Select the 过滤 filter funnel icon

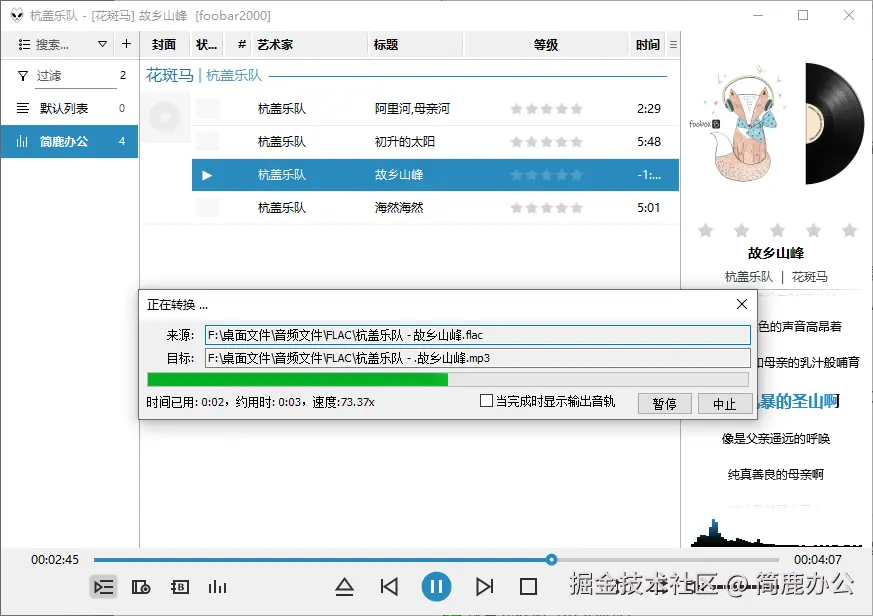(22, 75)
